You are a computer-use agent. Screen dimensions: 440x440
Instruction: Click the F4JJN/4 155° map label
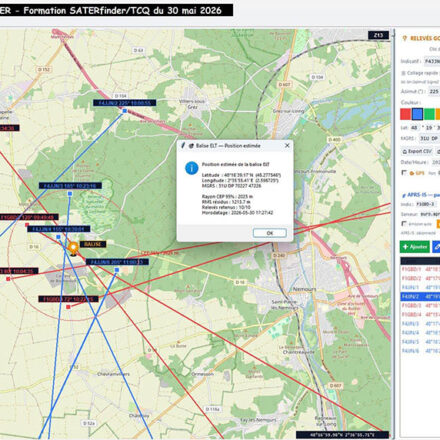click(x=59, y=229)
